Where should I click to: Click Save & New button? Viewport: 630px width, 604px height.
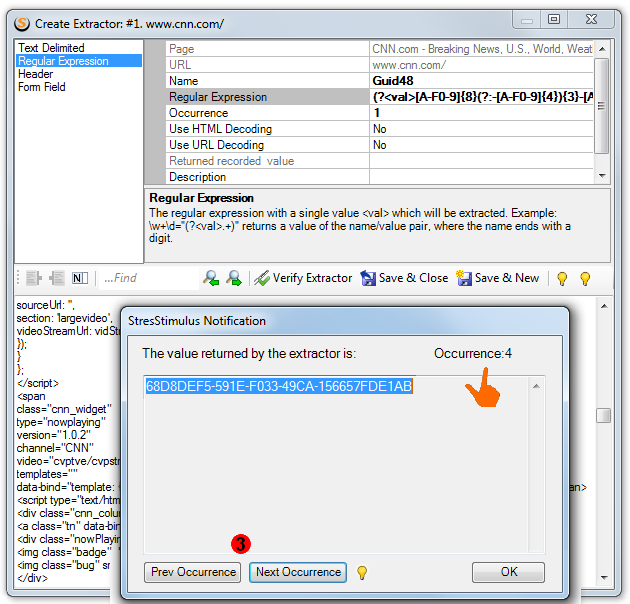(497, 278)
